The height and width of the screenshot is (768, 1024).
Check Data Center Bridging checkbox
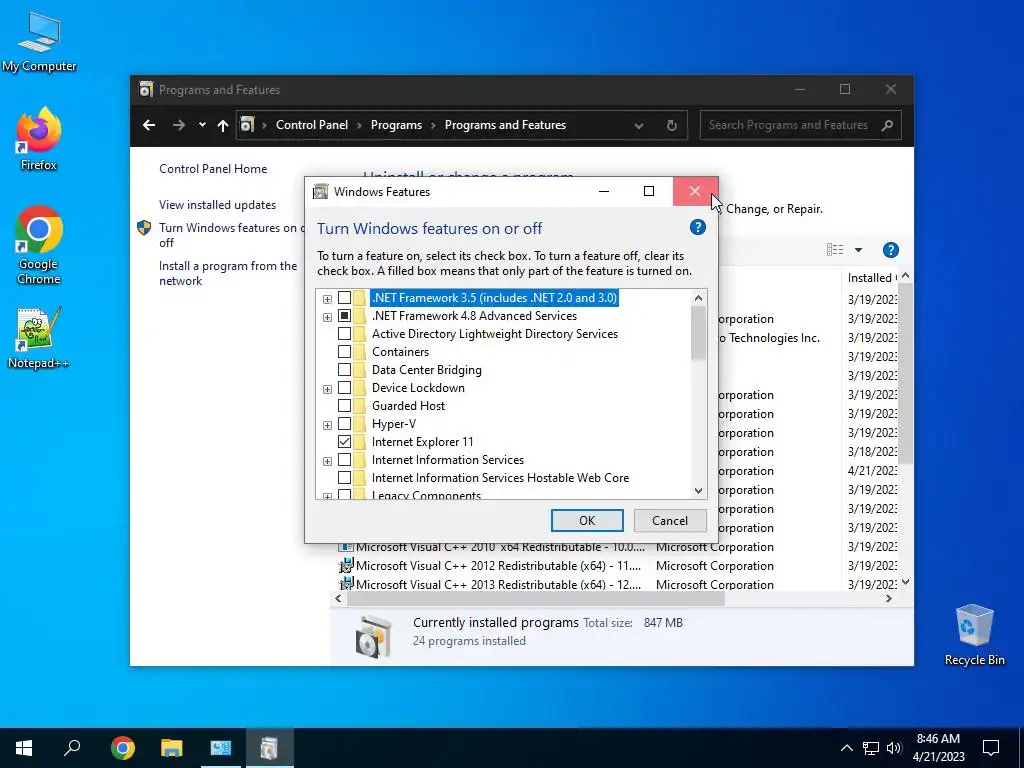pyautogui.click(x=344, y=370)
